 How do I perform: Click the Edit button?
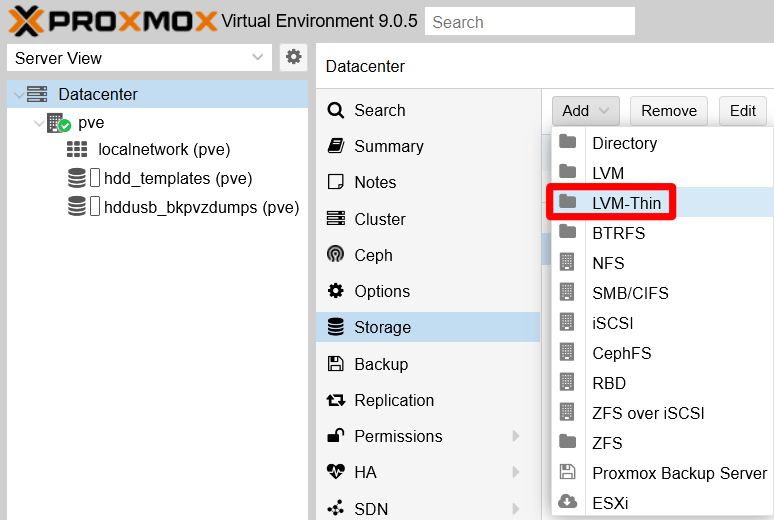tap(742, 111)
